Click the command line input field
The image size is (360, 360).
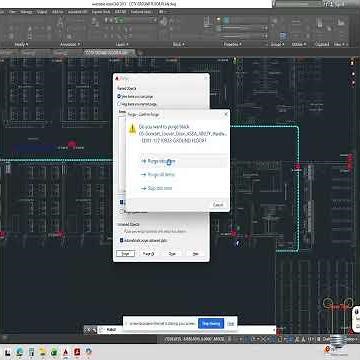(188, 330)
